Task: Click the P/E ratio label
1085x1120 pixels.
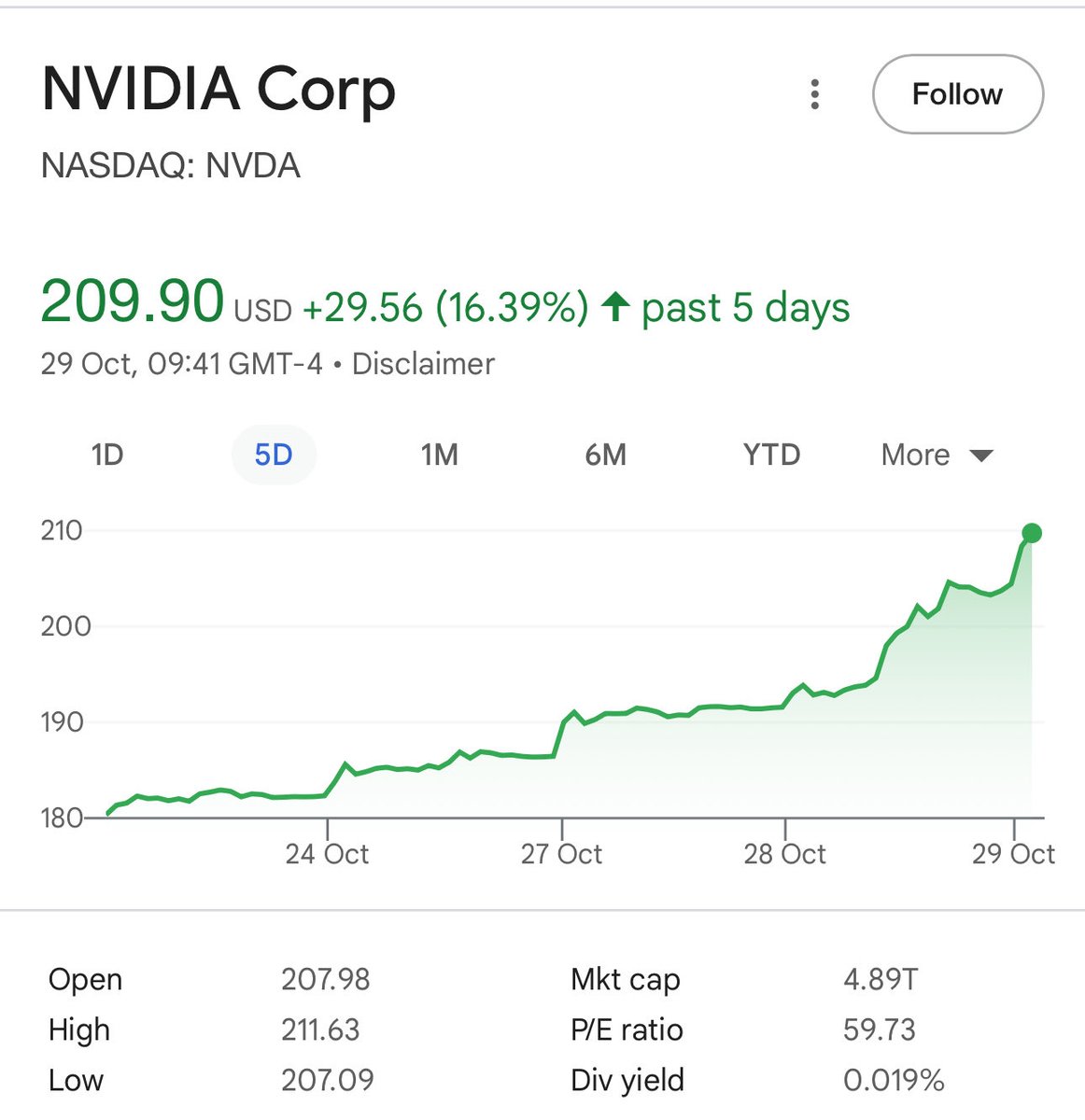Action: coord(627,1029)
